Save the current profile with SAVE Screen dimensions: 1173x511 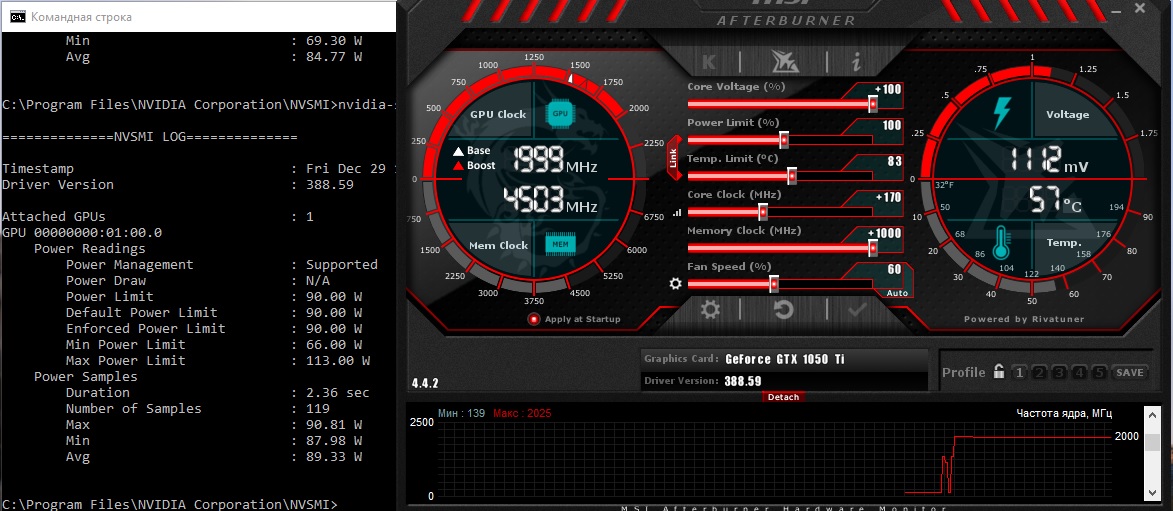click(1130, 372)
